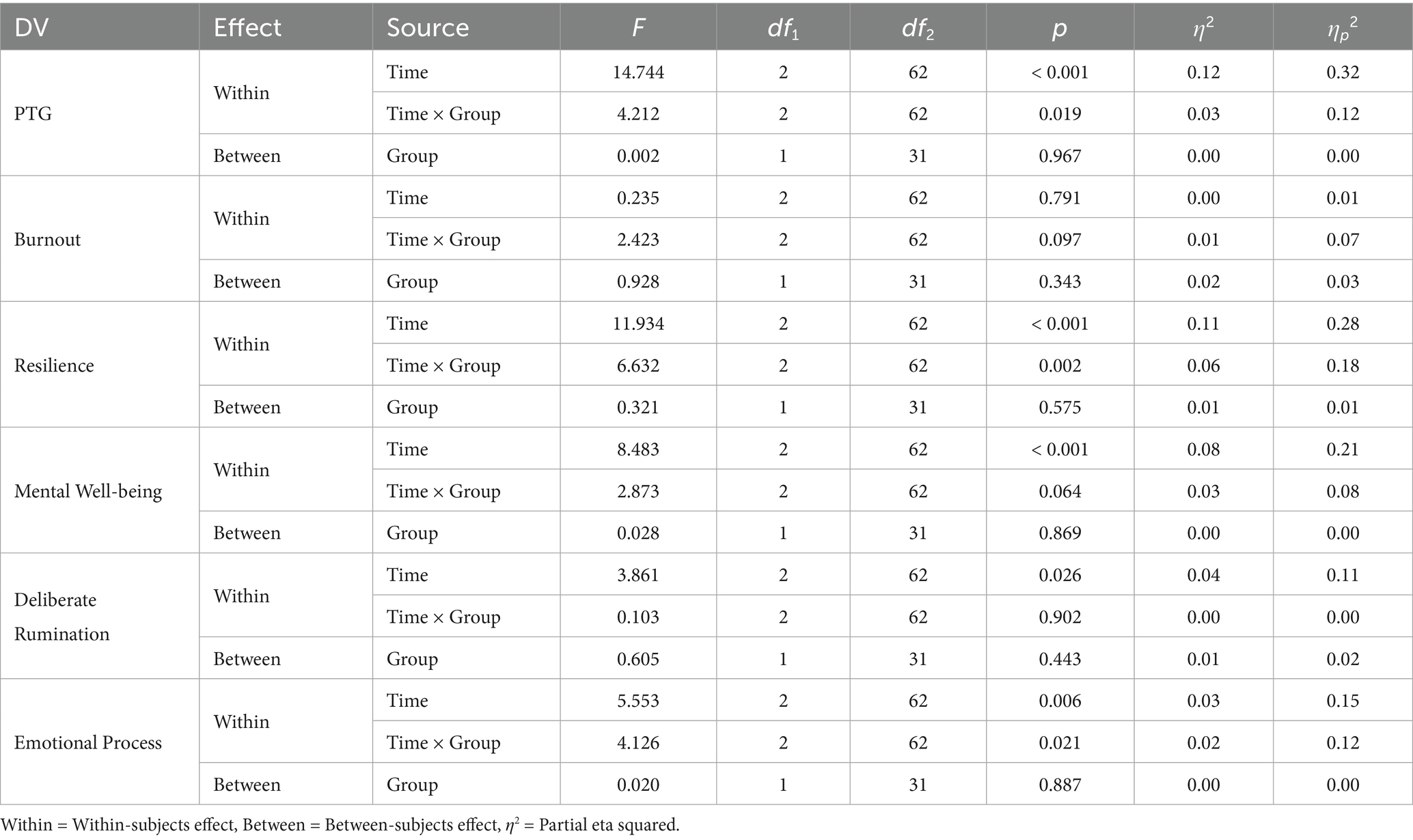Click the F value 0.928 cell
This screenshot has height=840, width=1413.
[x=638, y=281]
